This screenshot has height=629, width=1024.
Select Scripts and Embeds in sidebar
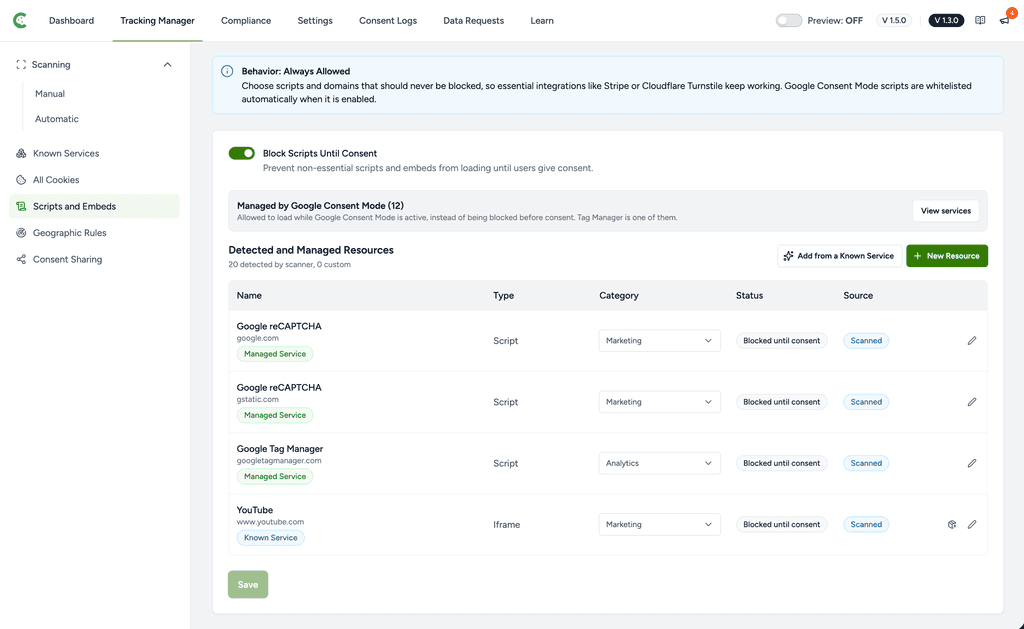point(94,206)
